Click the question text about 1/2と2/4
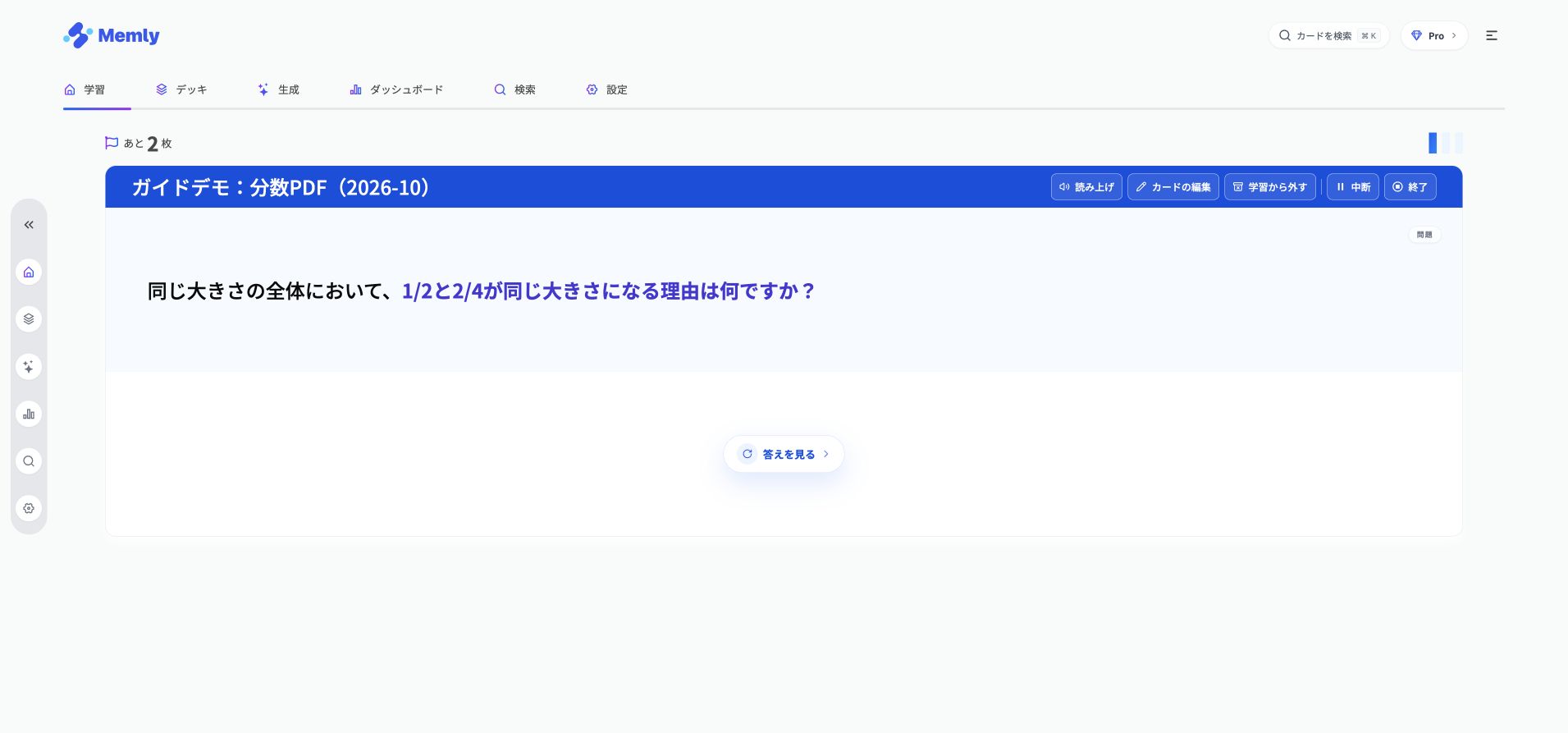Viewport: 1568px width, 733px height. [482, 291]
